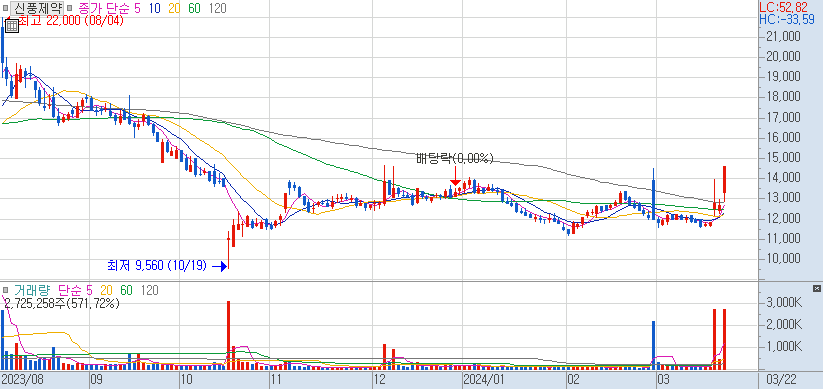Click the red arrow under 배당락 label
Image resolution: width=823 pixels, height=389 pixels.
pyautogui.click(x=456, y=175)
